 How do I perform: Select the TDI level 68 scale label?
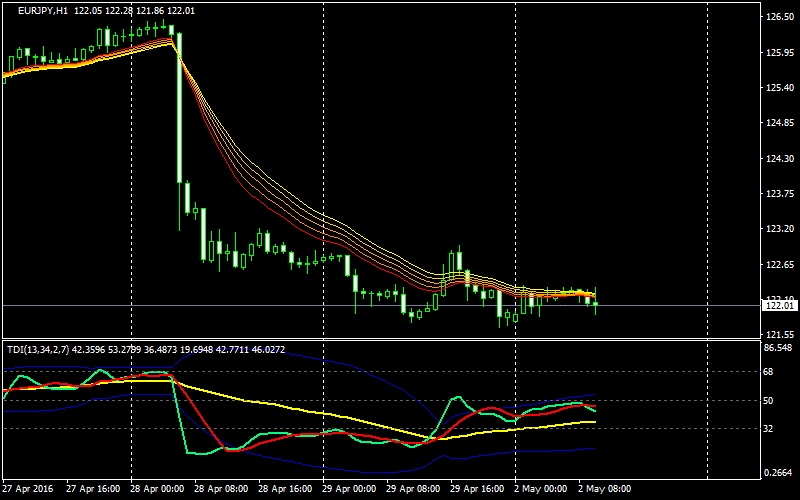coord(770,372)
